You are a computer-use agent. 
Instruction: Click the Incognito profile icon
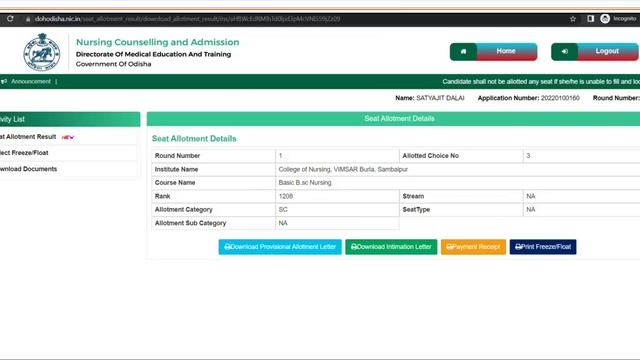pos(605,18)
